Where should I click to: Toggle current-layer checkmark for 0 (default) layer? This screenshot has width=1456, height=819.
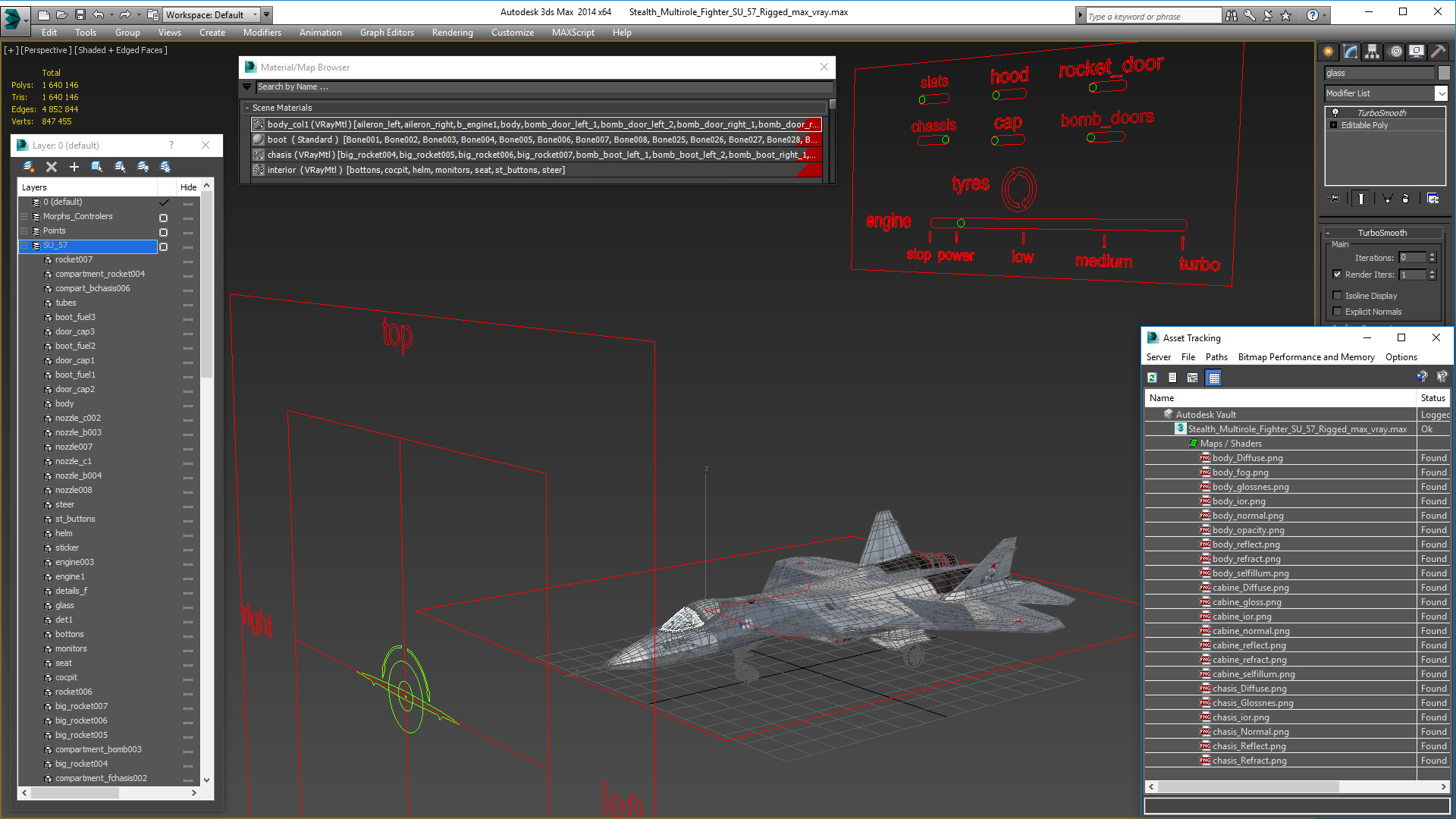(x=164, y=202)
